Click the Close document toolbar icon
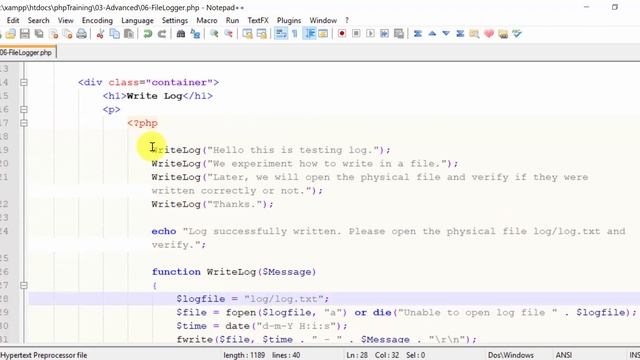This screenshot has width=640, height=360. click(53, 34)
